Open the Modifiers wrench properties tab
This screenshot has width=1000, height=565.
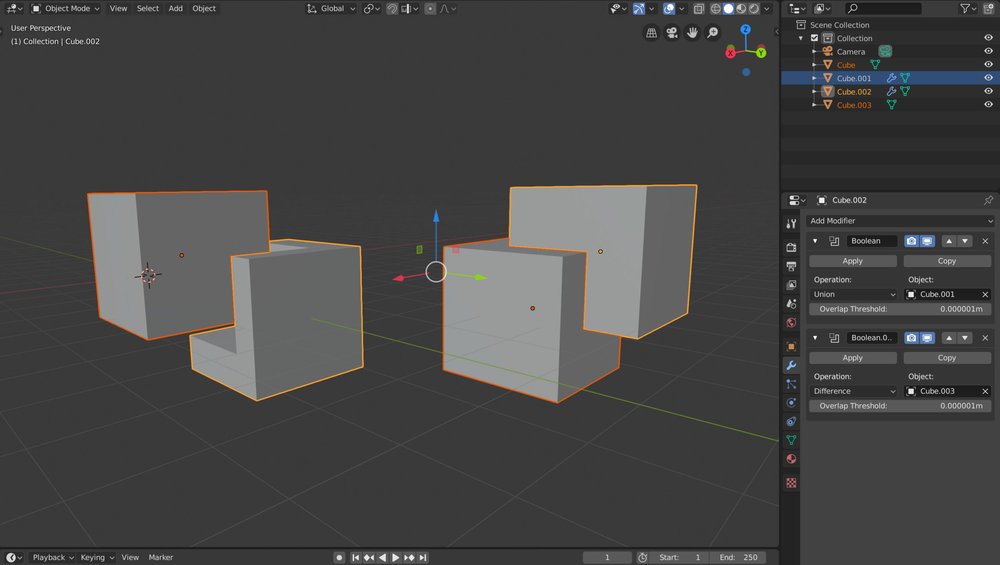click(x=791, y=366)
